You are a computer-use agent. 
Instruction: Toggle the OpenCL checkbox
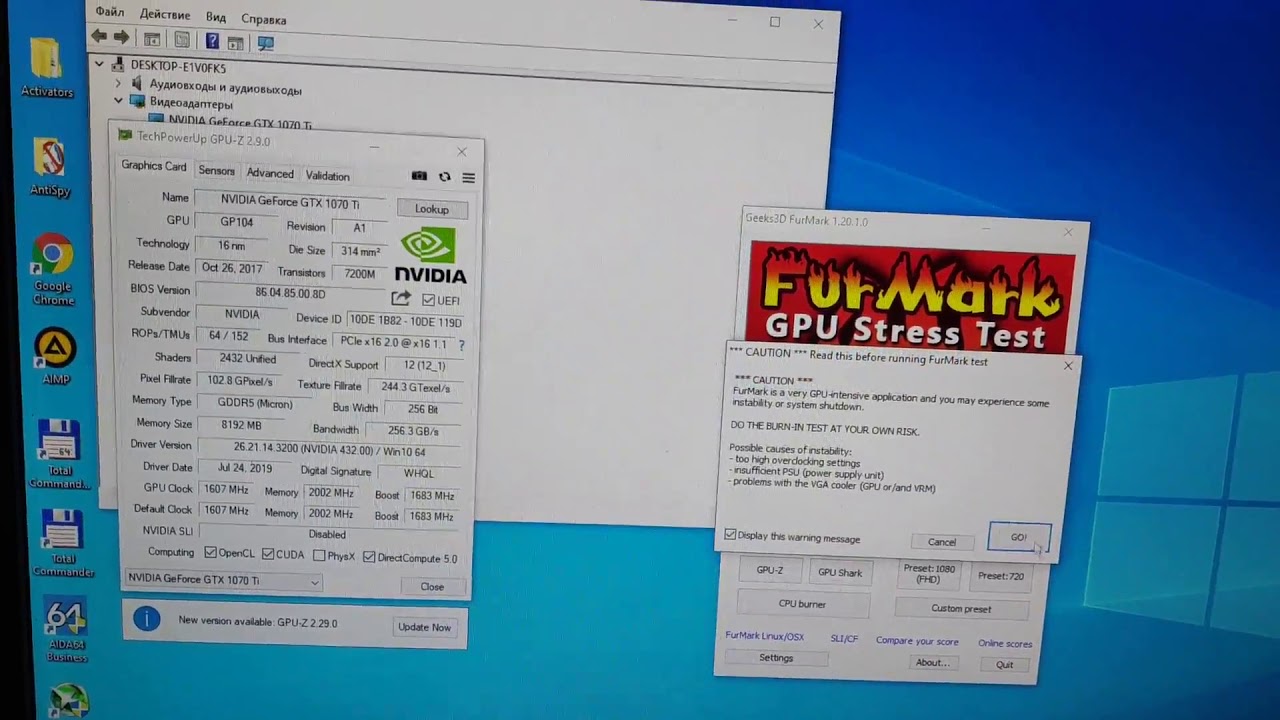(210, 553)
